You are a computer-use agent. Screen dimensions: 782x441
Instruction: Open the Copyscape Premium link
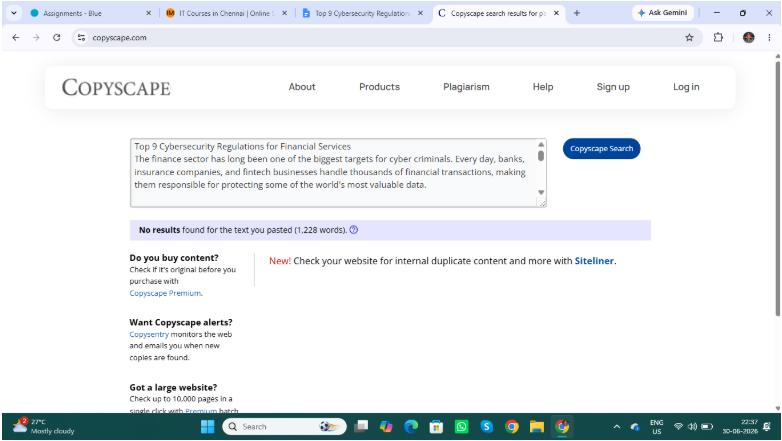pyautogui.click(x=165, y=293)
